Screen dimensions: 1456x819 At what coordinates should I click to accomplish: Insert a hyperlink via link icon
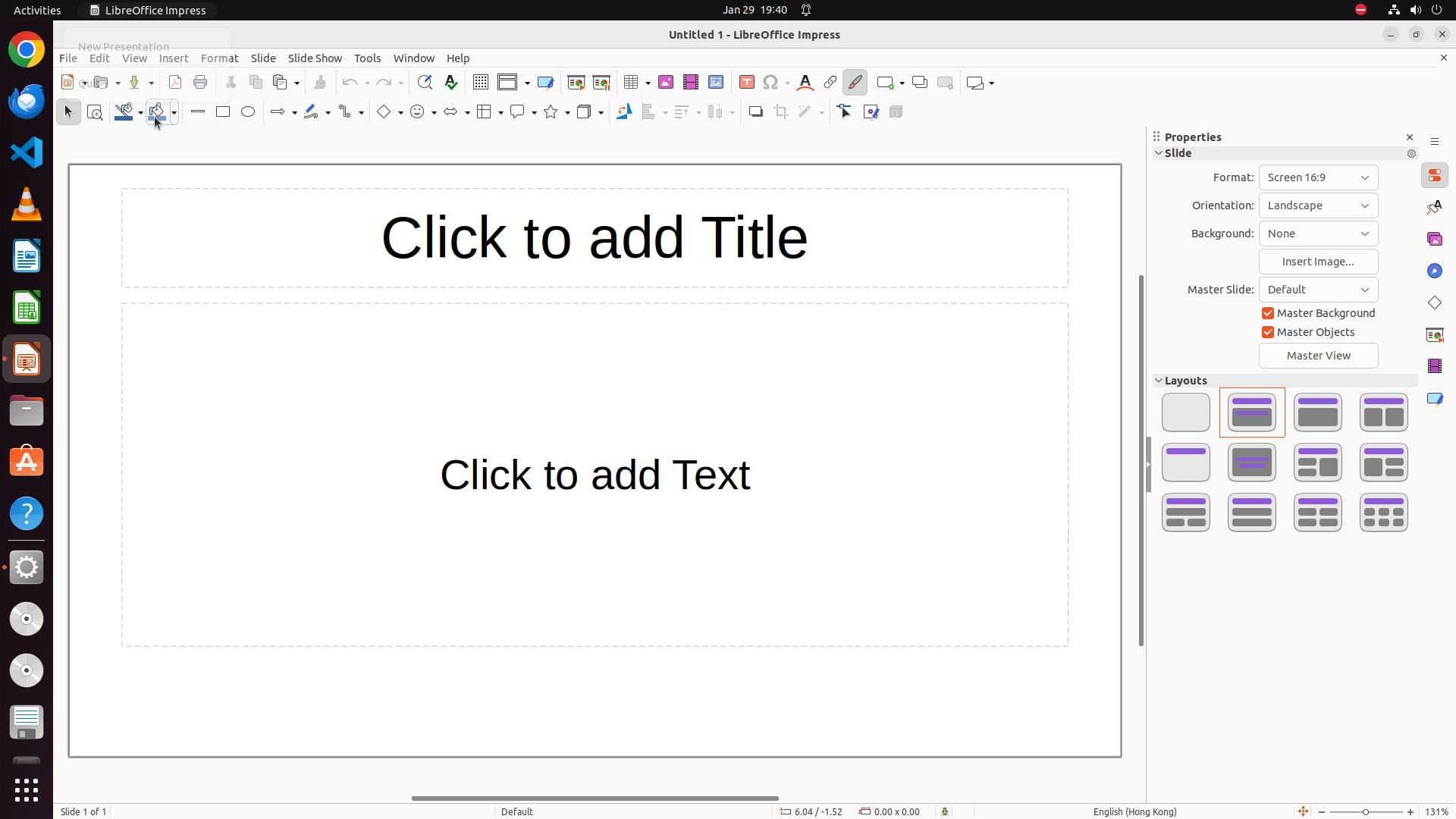click(x=830, y=83)
